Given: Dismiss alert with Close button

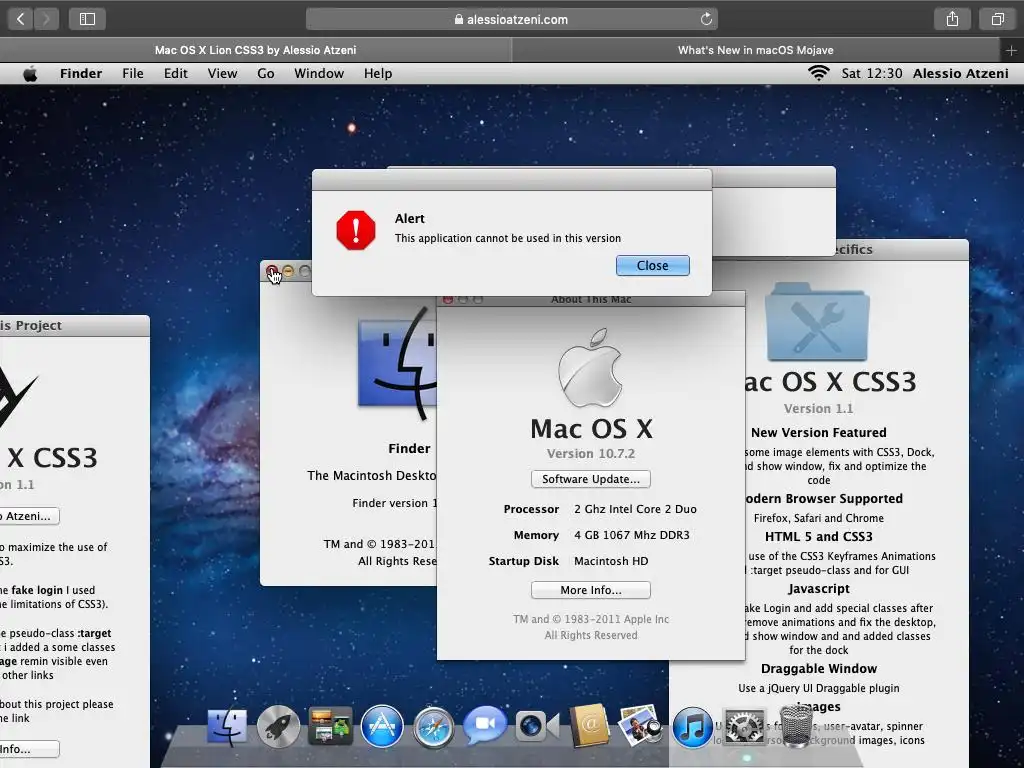Looking at the screenshot, I should tap(652, 265).
